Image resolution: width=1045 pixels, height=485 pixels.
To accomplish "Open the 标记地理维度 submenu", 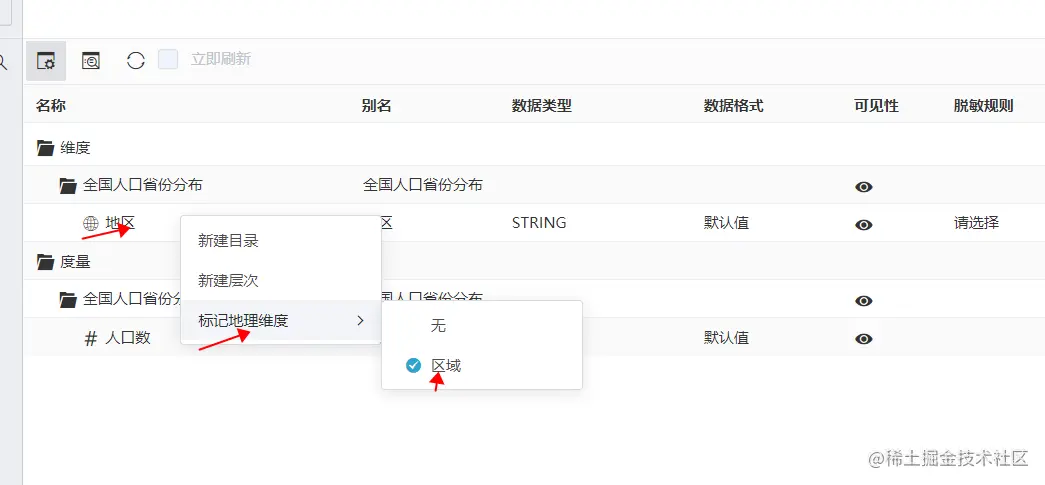I will click(281, 321).
